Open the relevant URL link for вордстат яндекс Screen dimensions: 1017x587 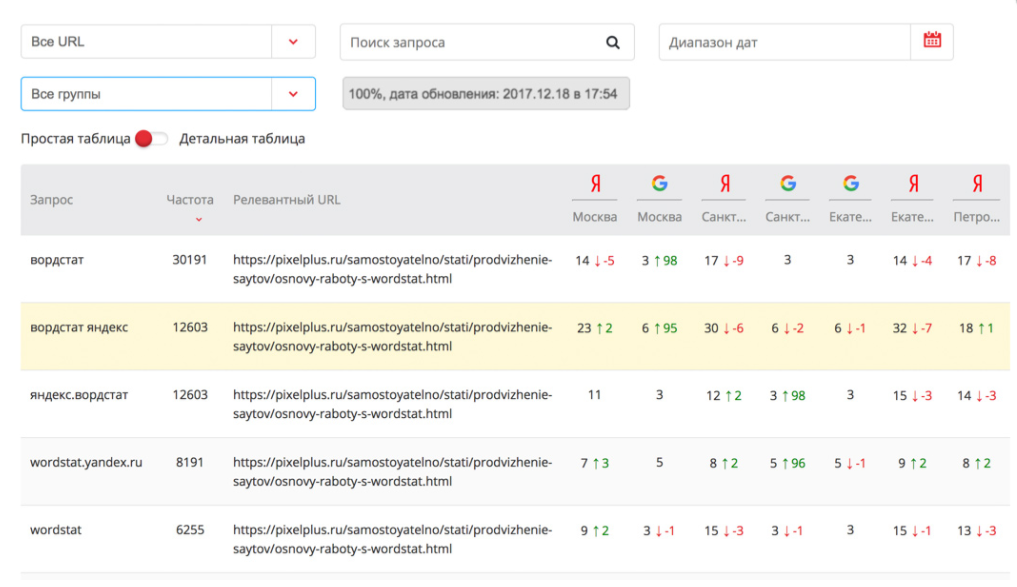click(392, 337)
